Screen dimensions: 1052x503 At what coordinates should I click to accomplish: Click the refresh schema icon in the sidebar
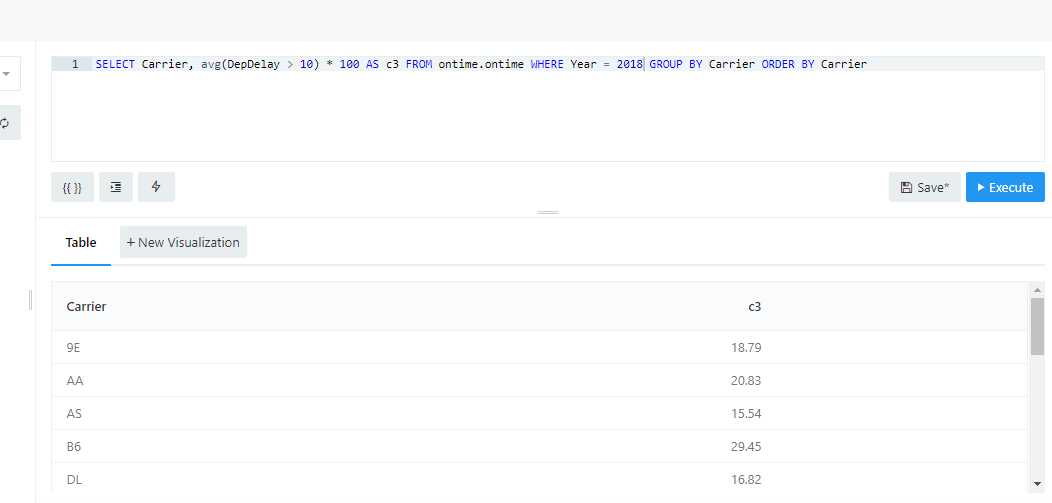pyautogui.click(x=5, y=123)
